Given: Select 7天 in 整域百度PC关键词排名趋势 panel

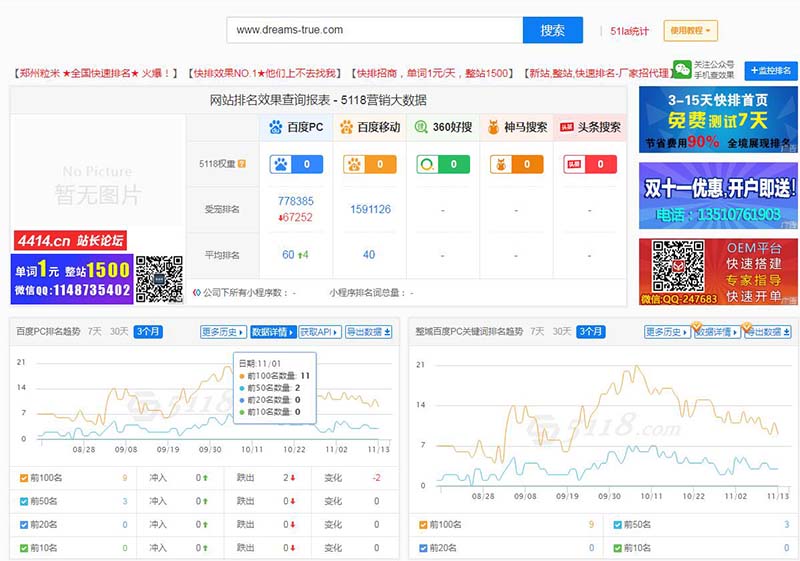Looking at the screenshot, I should coord(537,332).
